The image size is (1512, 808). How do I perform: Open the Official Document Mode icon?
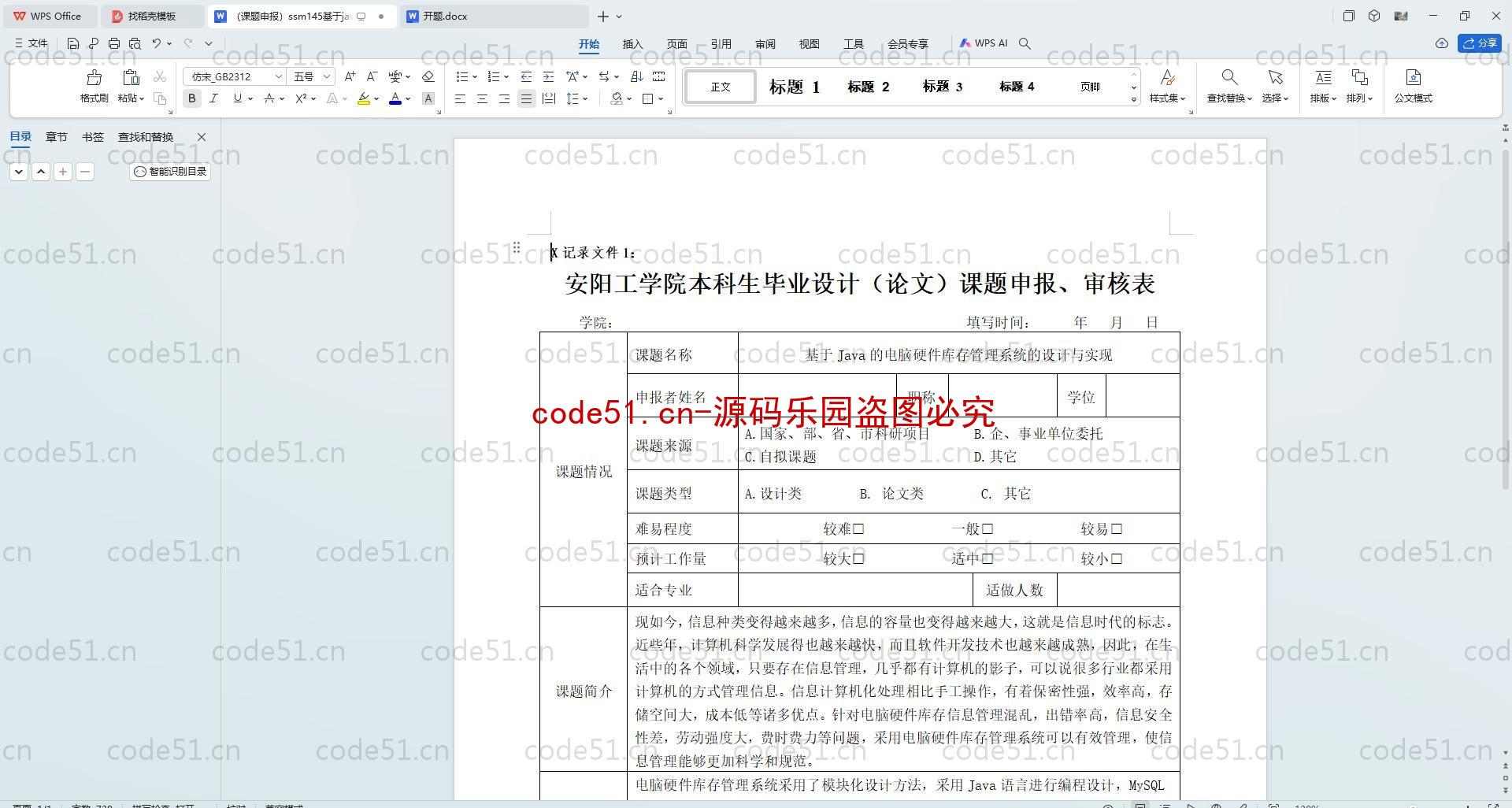(x=1413, y=77)
